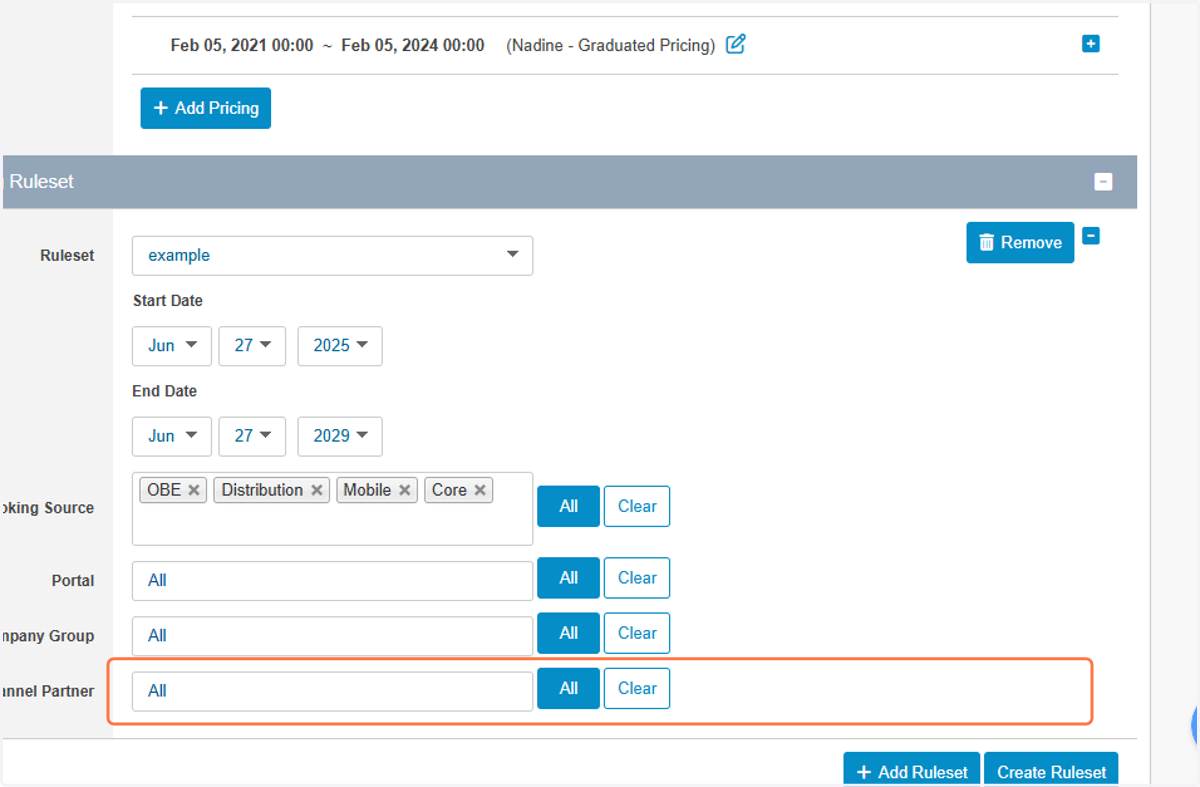
Task: Clear the Booking Source selections
Action: coord(637,506)
